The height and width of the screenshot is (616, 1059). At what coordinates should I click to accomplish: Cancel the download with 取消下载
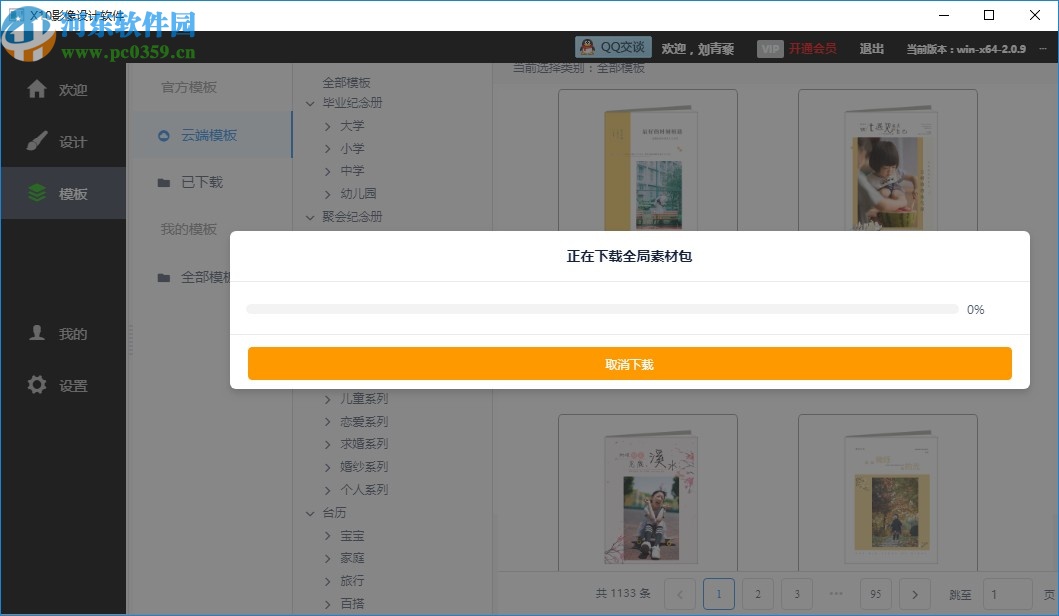click(630, 364)
